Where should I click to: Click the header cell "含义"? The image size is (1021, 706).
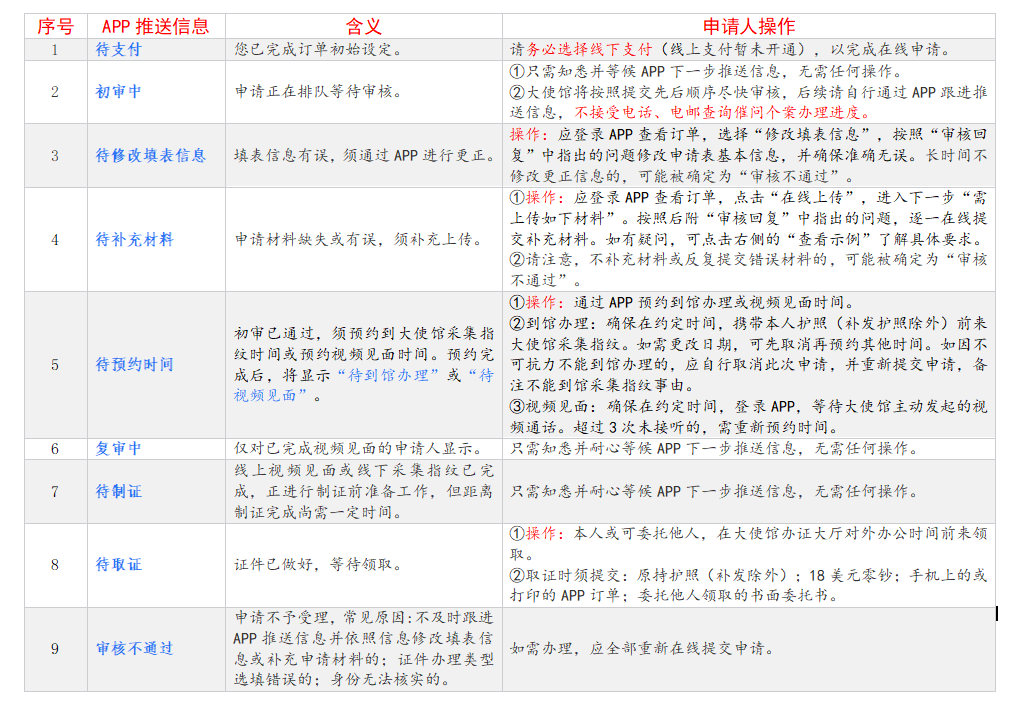click(363, 26)
